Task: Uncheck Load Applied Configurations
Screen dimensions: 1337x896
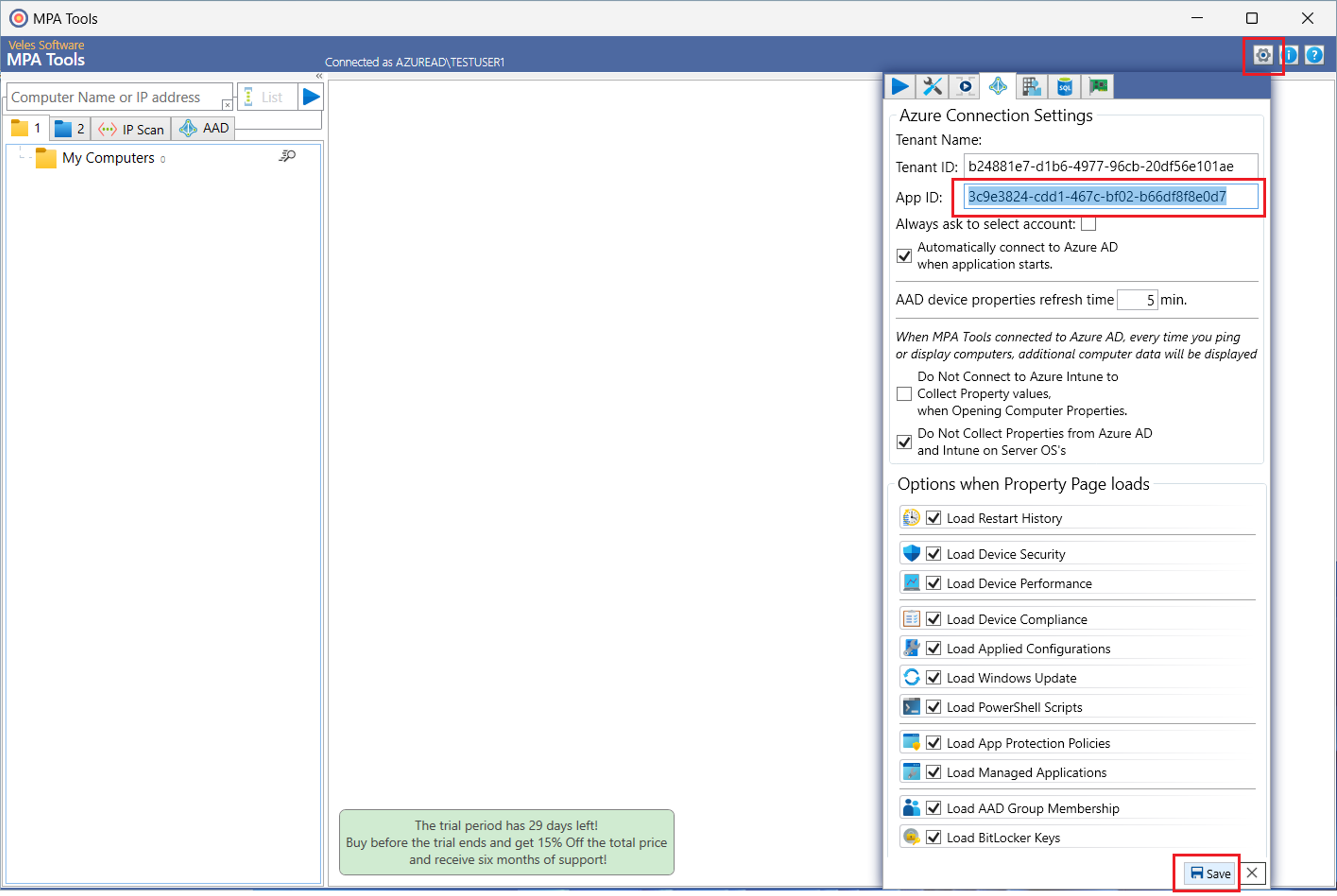Action: (933, 648)
